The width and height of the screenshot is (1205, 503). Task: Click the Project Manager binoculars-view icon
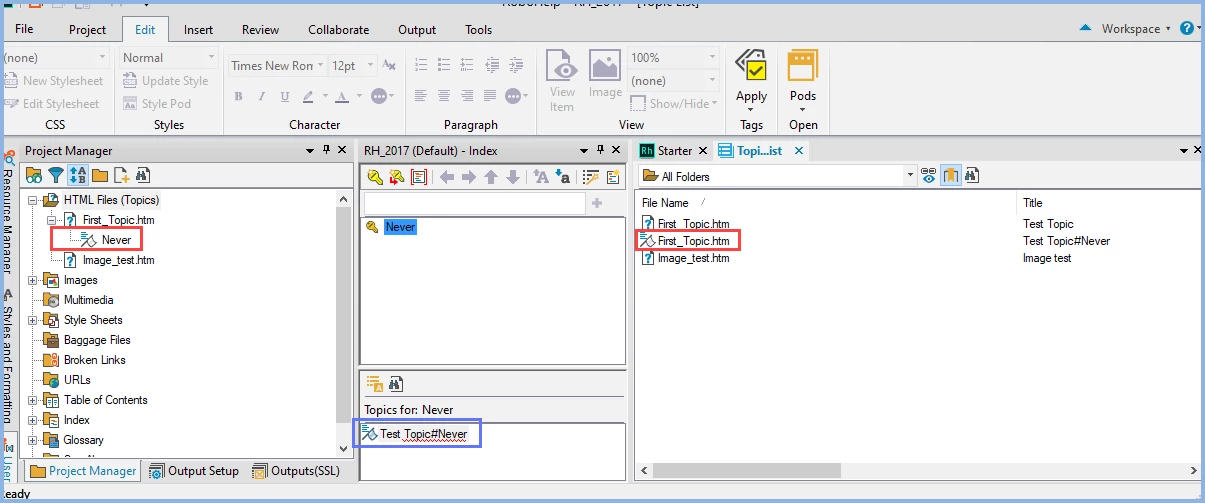34,175
